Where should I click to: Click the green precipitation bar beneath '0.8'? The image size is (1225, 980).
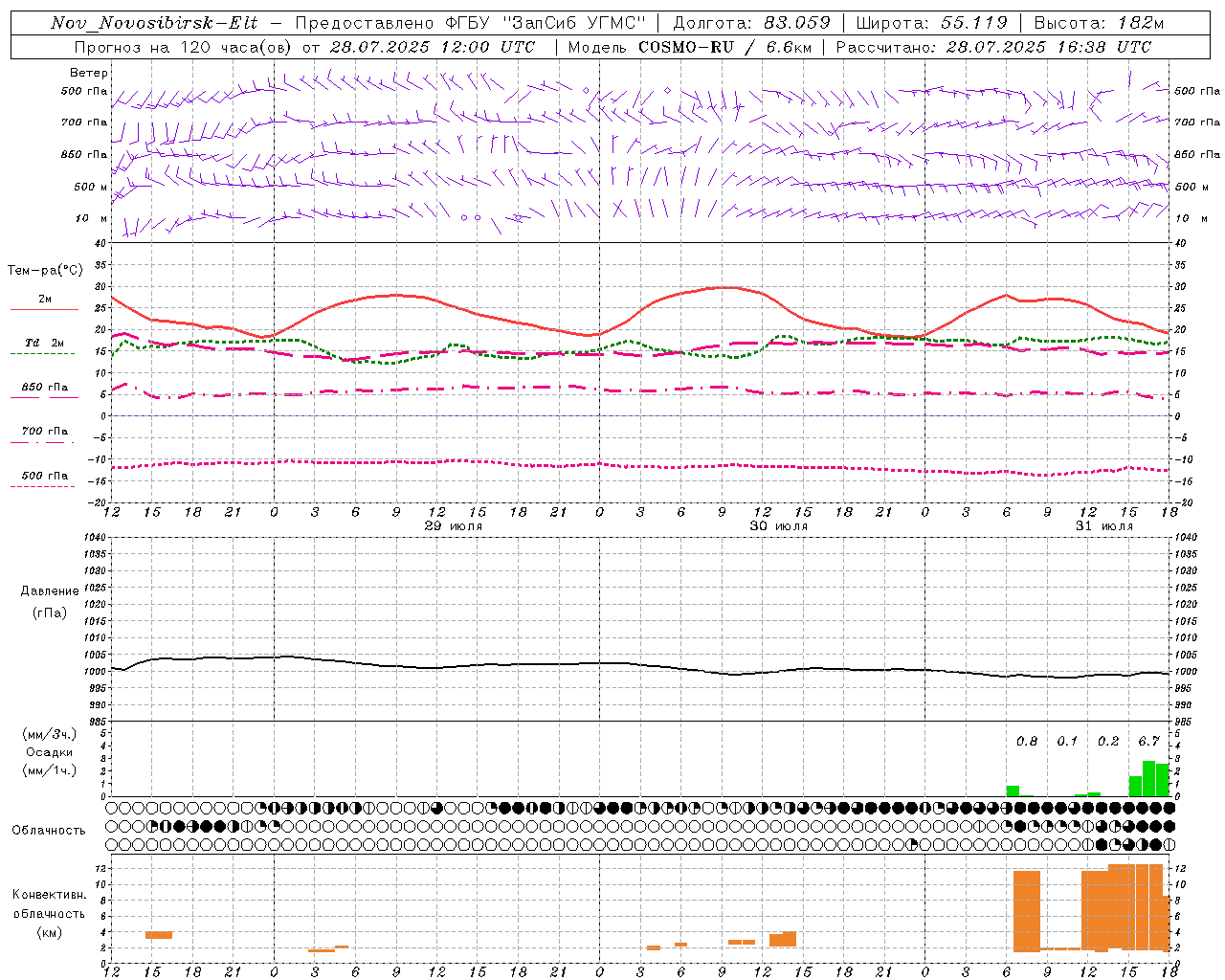click(x=1013, y=791)
